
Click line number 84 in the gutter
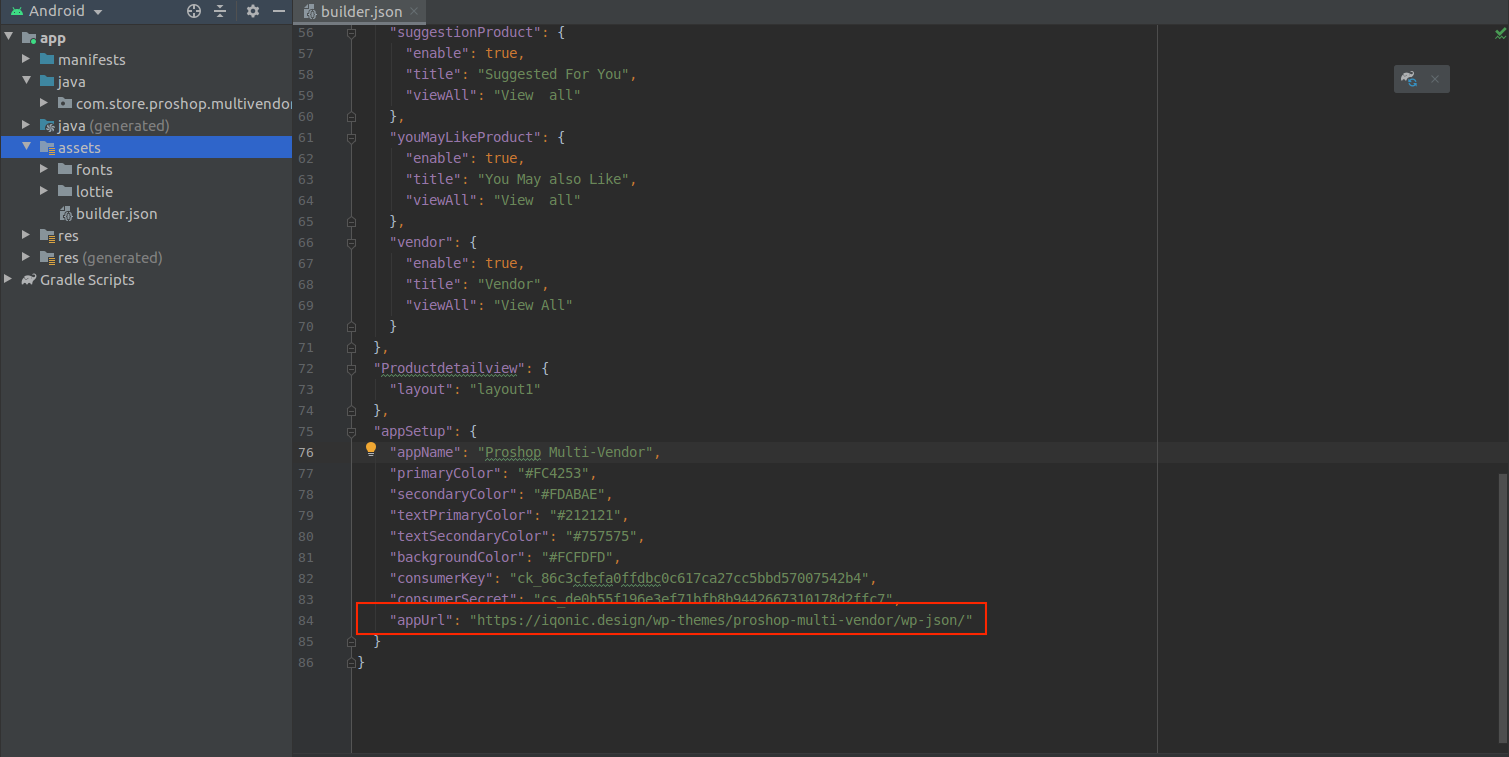point(305,620)
